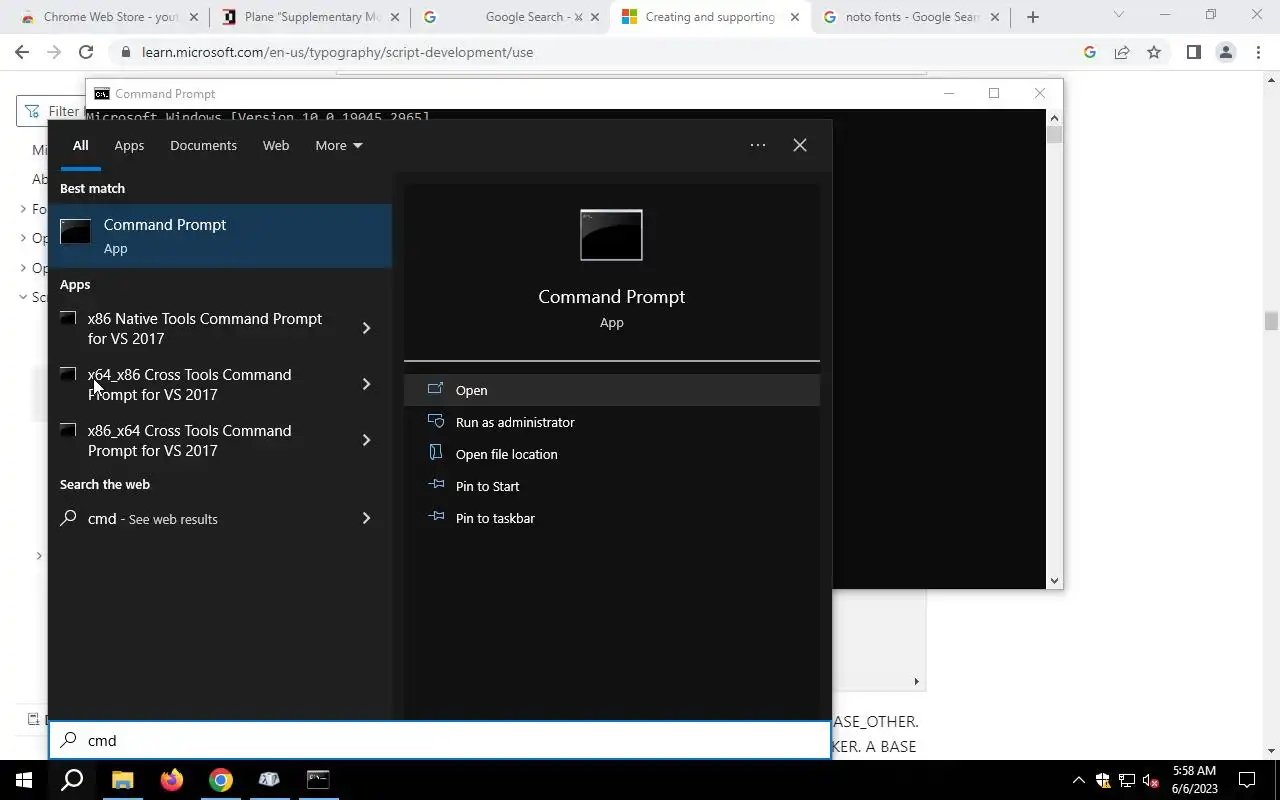Click the page vertical scrollbar thumb
Image resolution: width=1280 pixels, height=800 pixels.
point(1271,320)
